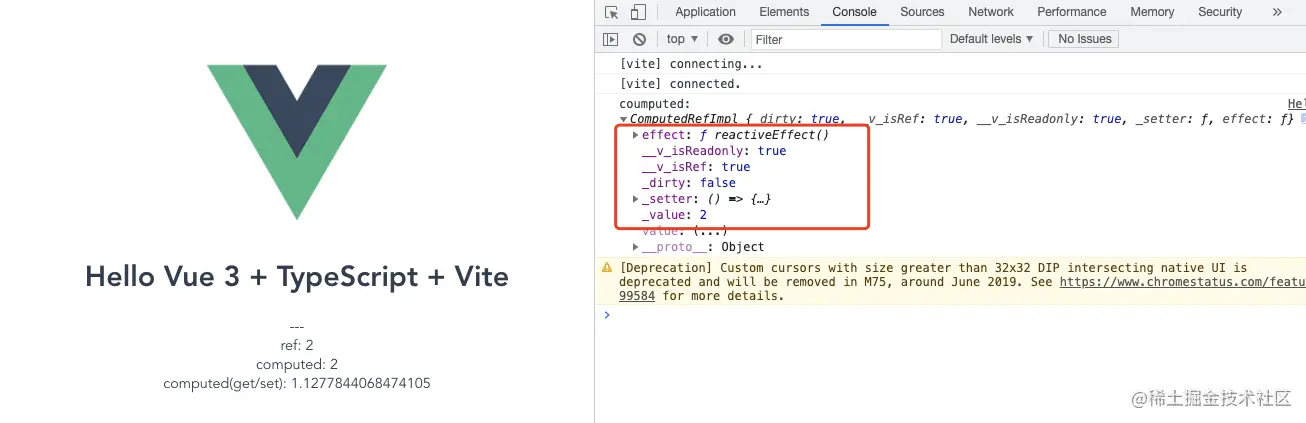1306x423 pixels.
Task: Collapse the ComputedRefImpl object
Action: [x=624, y=119]
